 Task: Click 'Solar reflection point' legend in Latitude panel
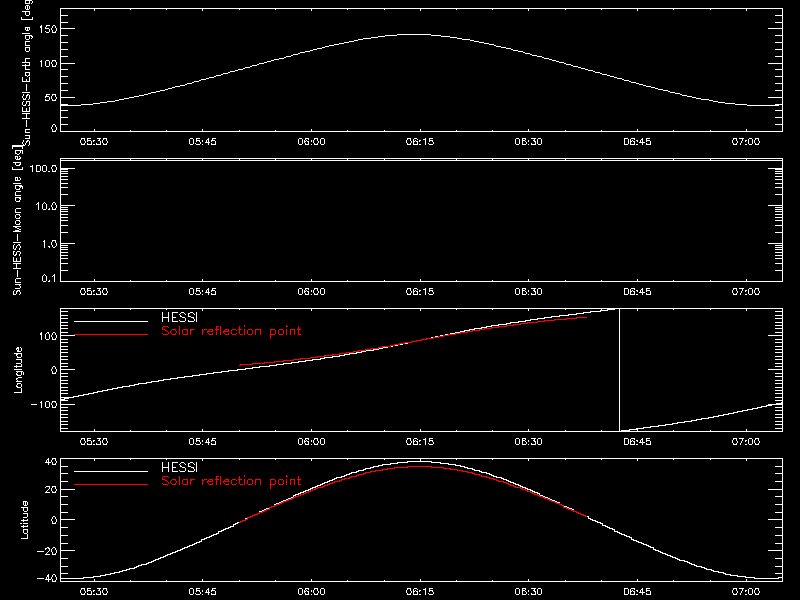coord(231,481)
